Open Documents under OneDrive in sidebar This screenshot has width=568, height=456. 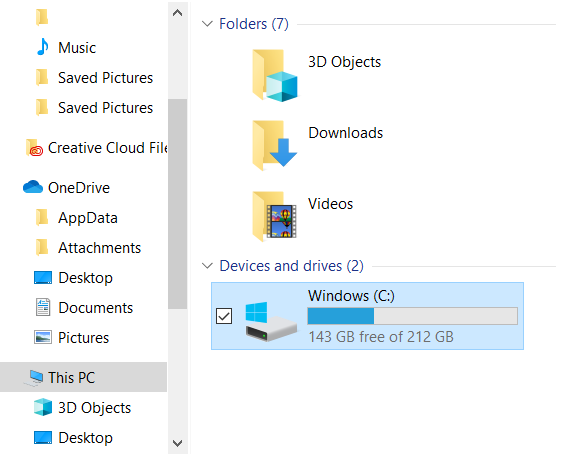pos(96,308)
